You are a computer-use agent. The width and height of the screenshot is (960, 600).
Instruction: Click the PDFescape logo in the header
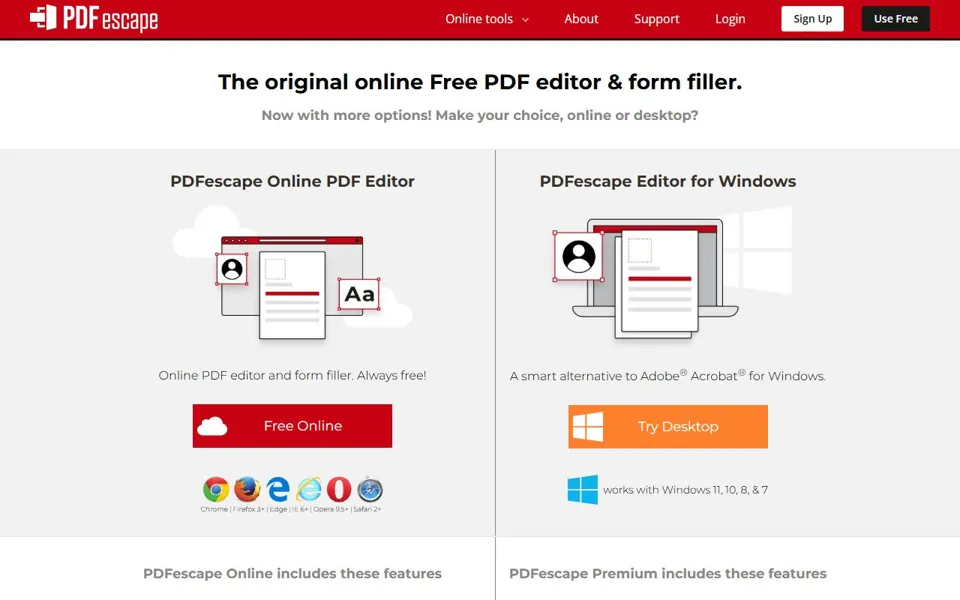94,18
